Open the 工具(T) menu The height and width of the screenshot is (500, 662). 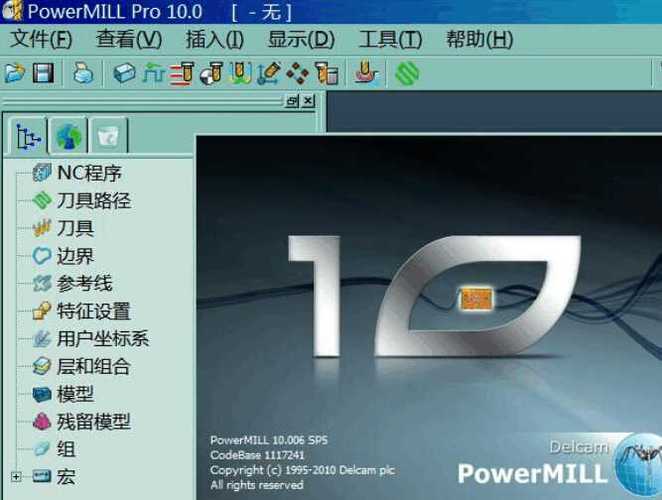coord(391,39)
